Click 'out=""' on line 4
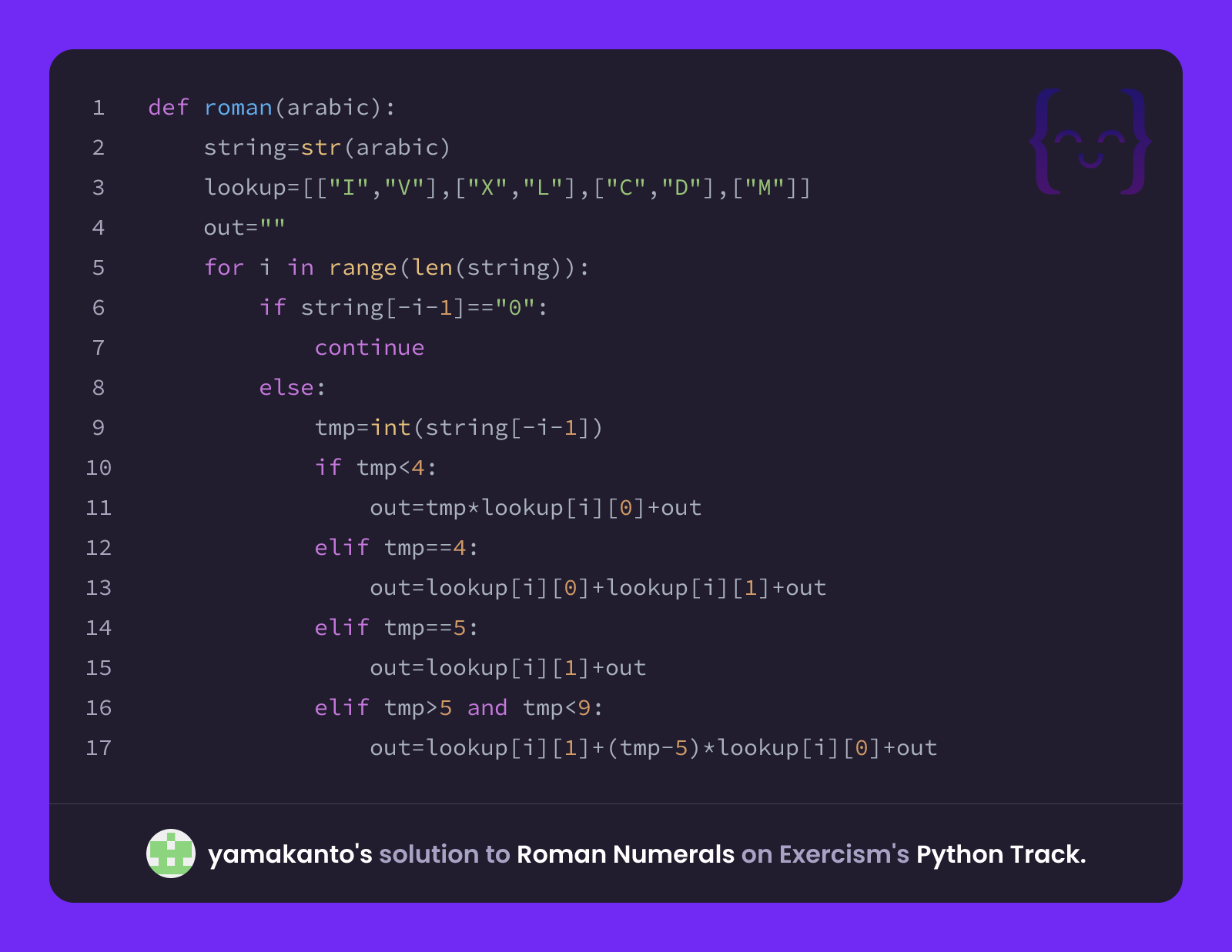 click(244, 227)
